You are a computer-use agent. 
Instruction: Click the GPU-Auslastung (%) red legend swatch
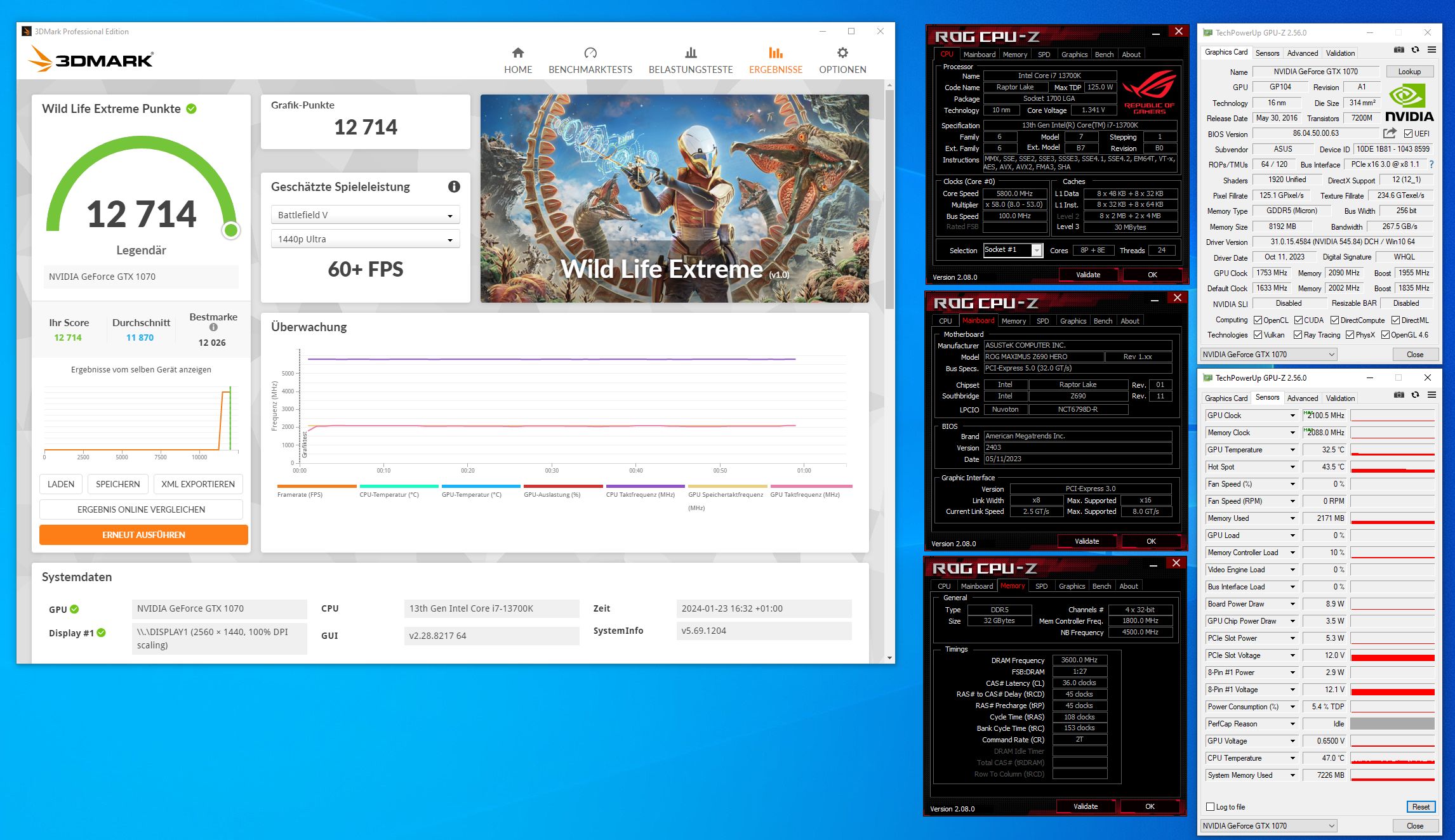[x=563, y=487]
